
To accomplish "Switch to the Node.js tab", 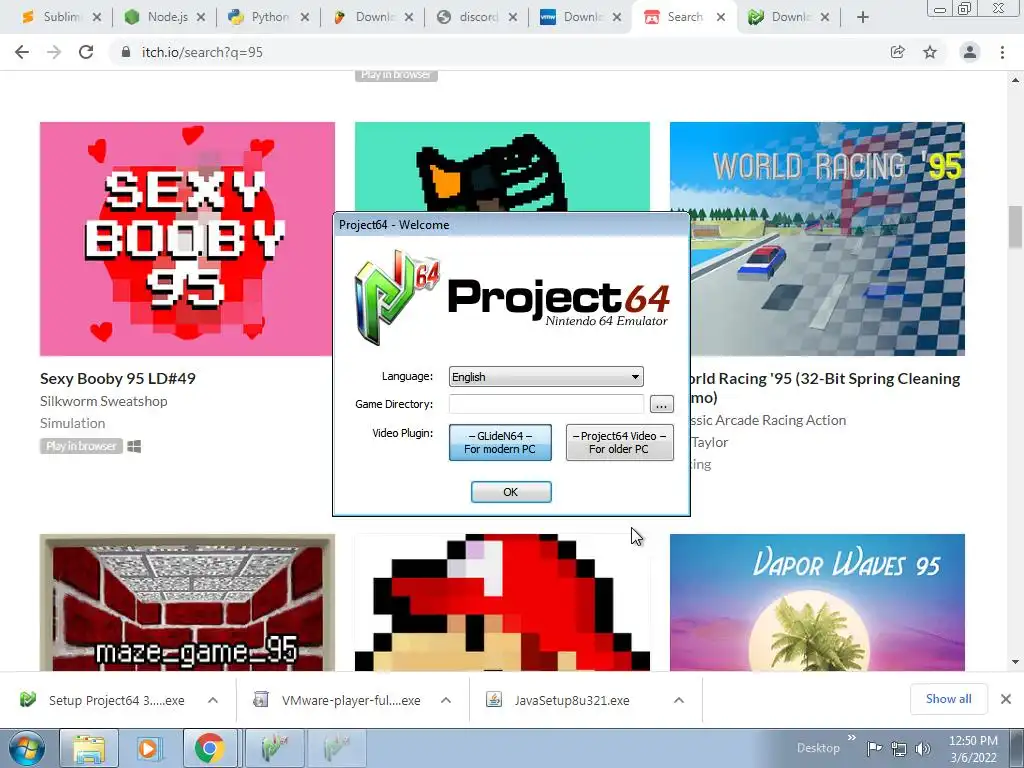I will click(163, 17).
